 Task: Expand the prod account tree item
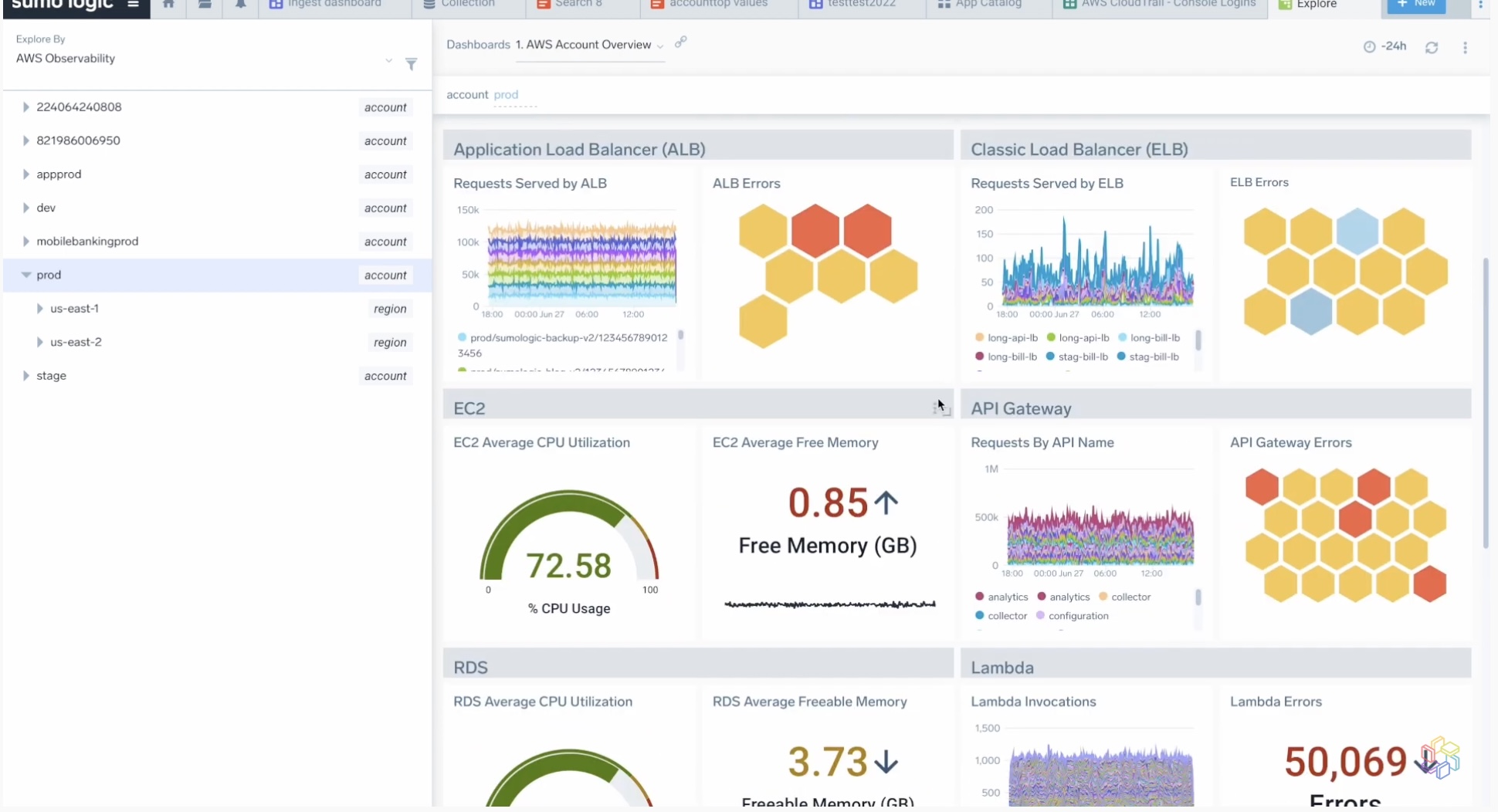click(x=28, y=275)
